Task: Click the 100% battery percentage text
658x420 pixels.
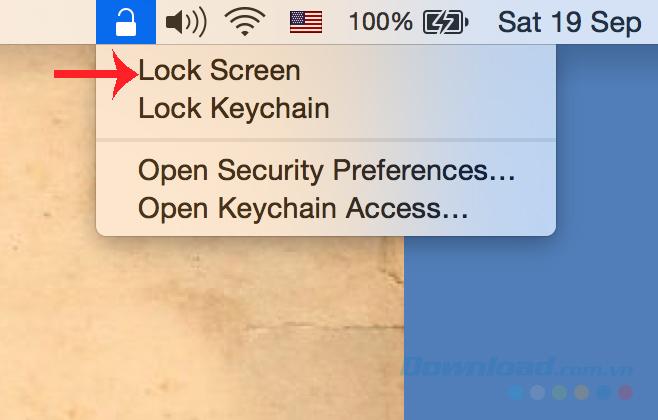Action: point(381,22)
